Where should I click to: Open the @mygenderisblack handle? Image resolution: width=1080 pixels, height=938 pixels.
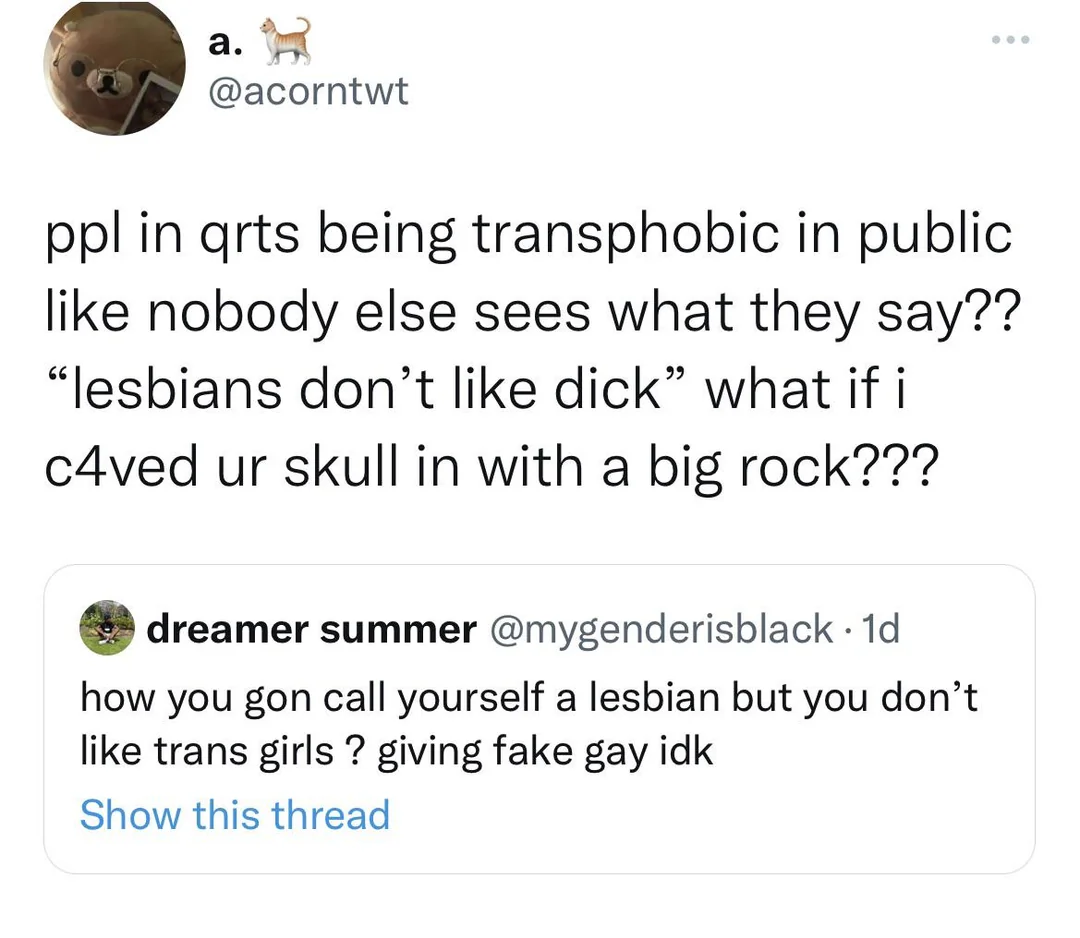[x=661, y=629]
